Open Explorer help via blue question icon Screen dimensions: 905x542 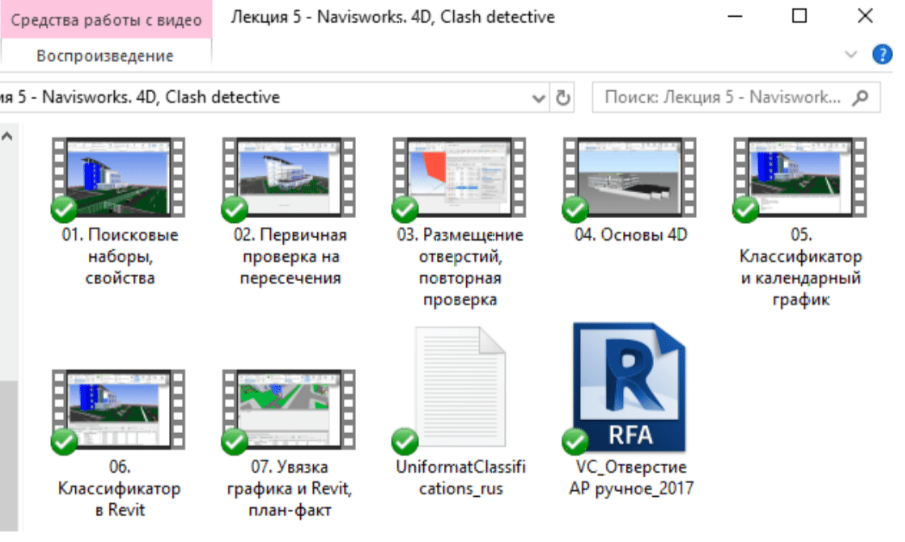coord(881,54)
